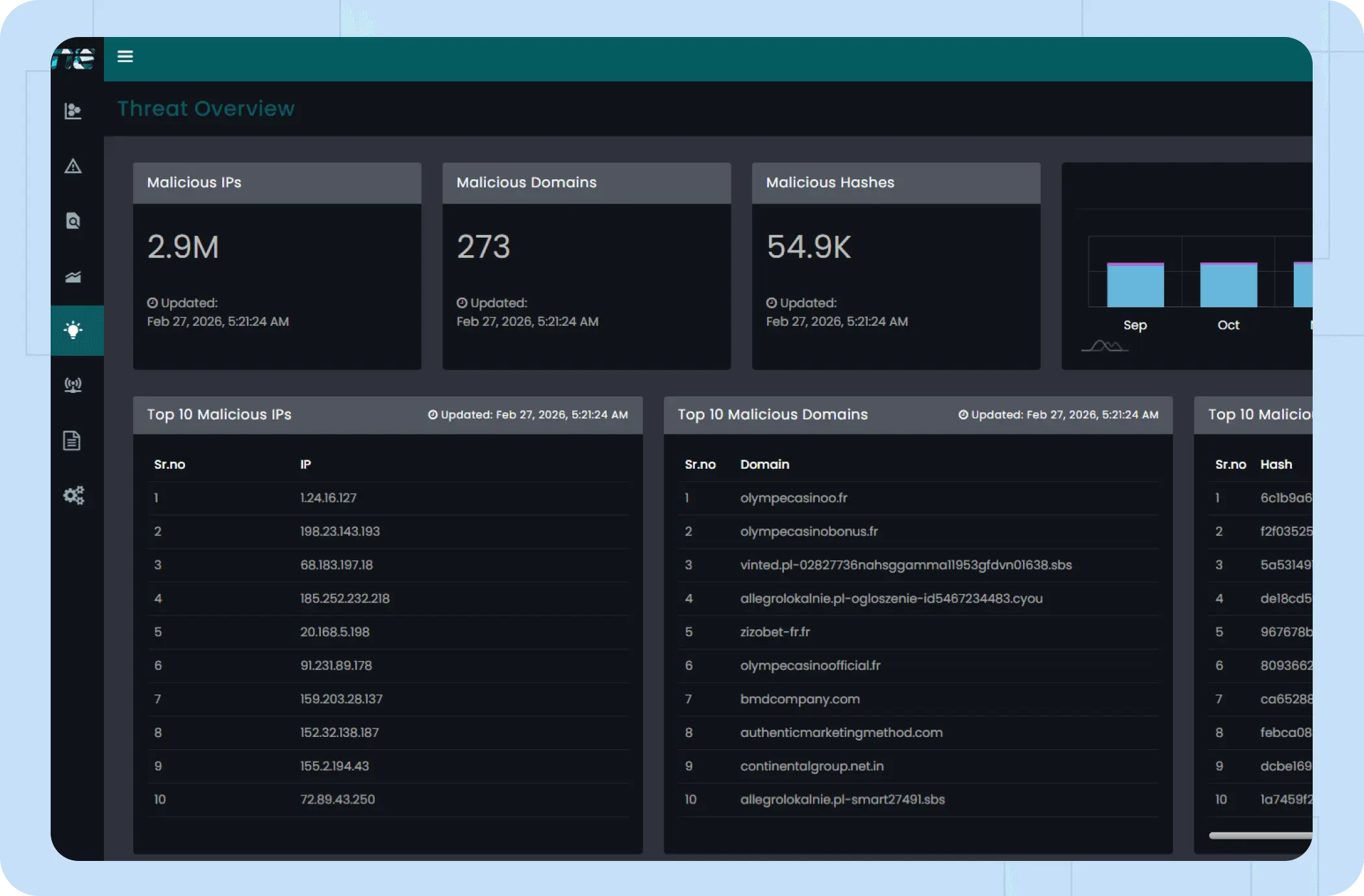
Task: Click the dashboard chart sidebar icon
Action: coord(73,111)
